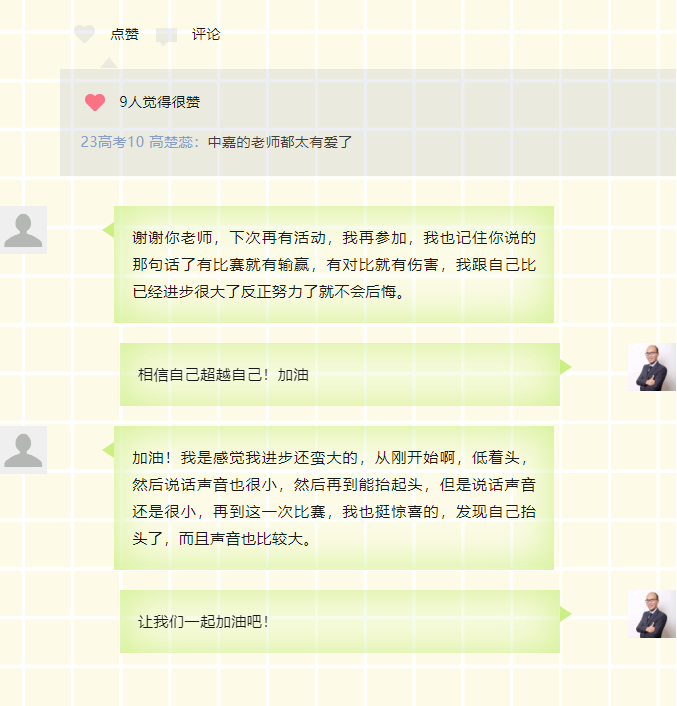Click the comment text 中嘉的老师都太有爱了
677x706 pixels.
coord(280,142)
